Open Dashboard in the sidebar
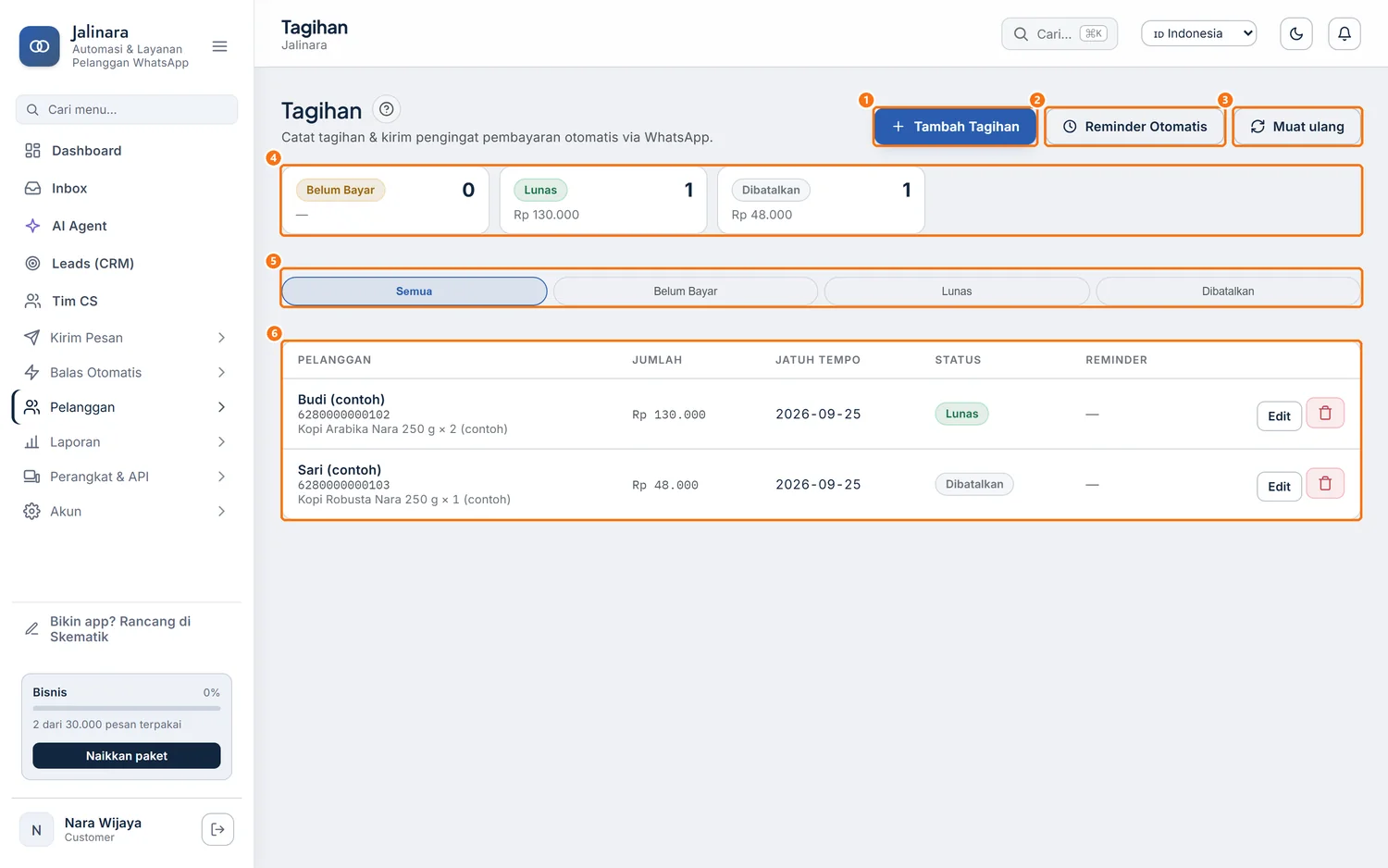 tap(127, 151)
